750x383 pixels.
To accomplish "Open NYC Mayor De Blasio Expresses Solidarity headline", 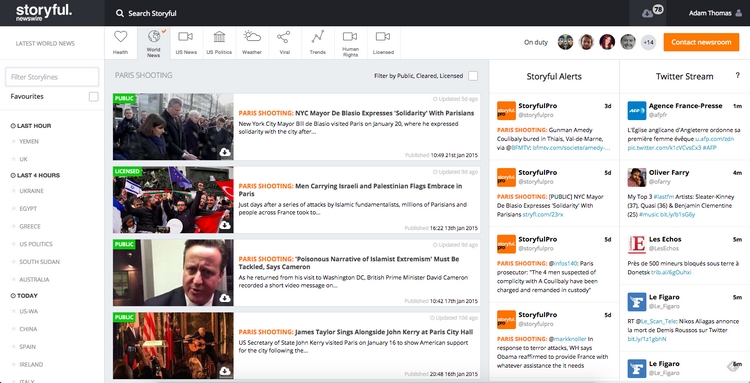I will click(356, 113).
